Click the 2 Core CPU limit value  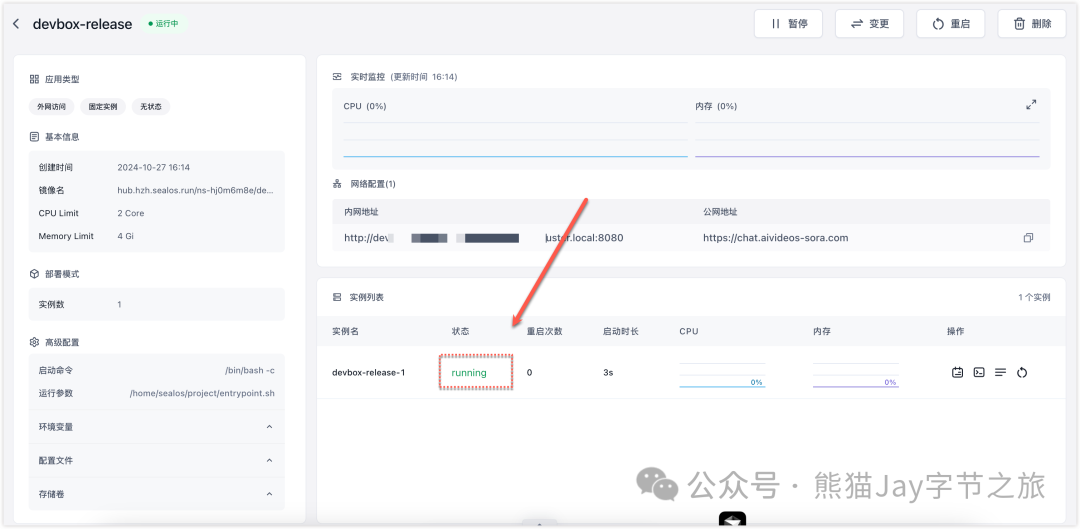pos(131,214)
